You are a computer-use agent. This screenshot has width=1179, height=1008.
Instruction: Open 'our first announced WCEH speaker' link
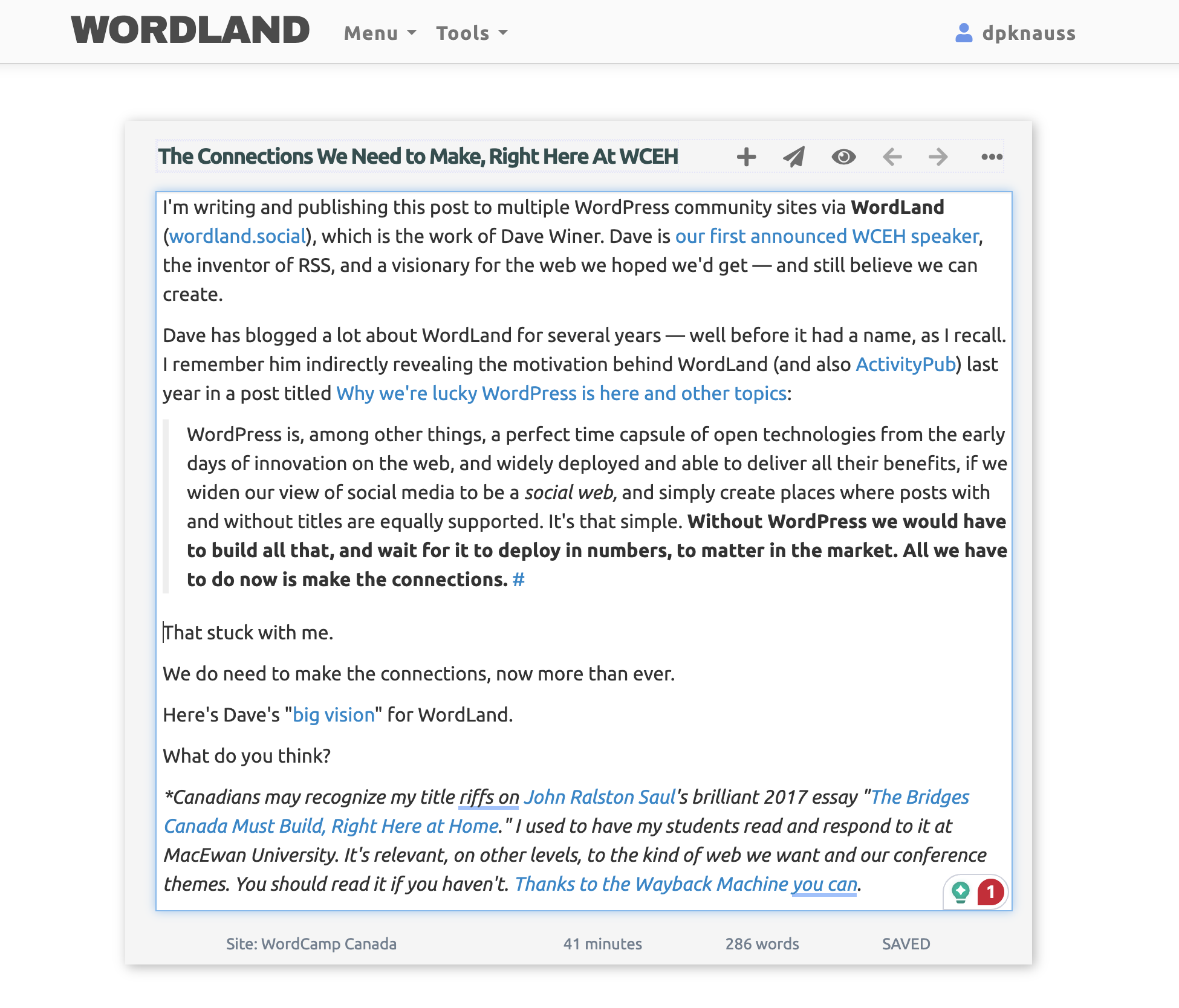[827, 236]
